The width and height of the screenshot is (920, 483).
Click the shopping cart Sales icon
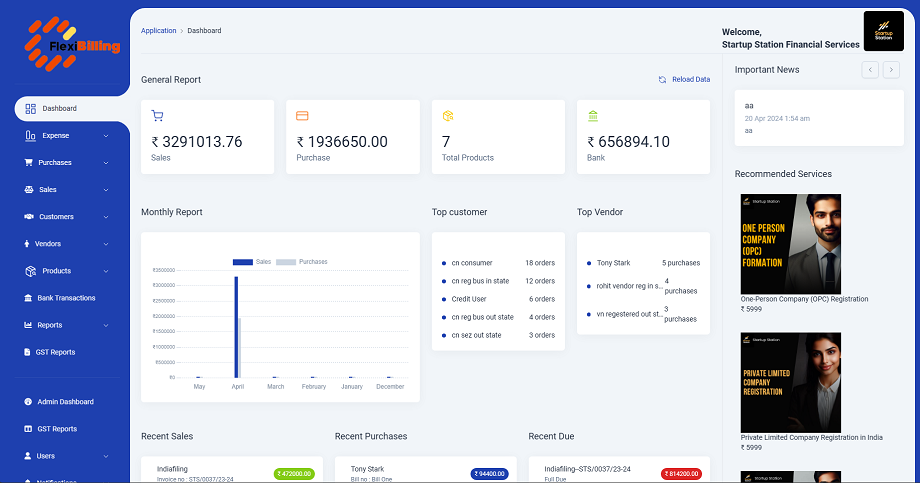tap(157, 116)
